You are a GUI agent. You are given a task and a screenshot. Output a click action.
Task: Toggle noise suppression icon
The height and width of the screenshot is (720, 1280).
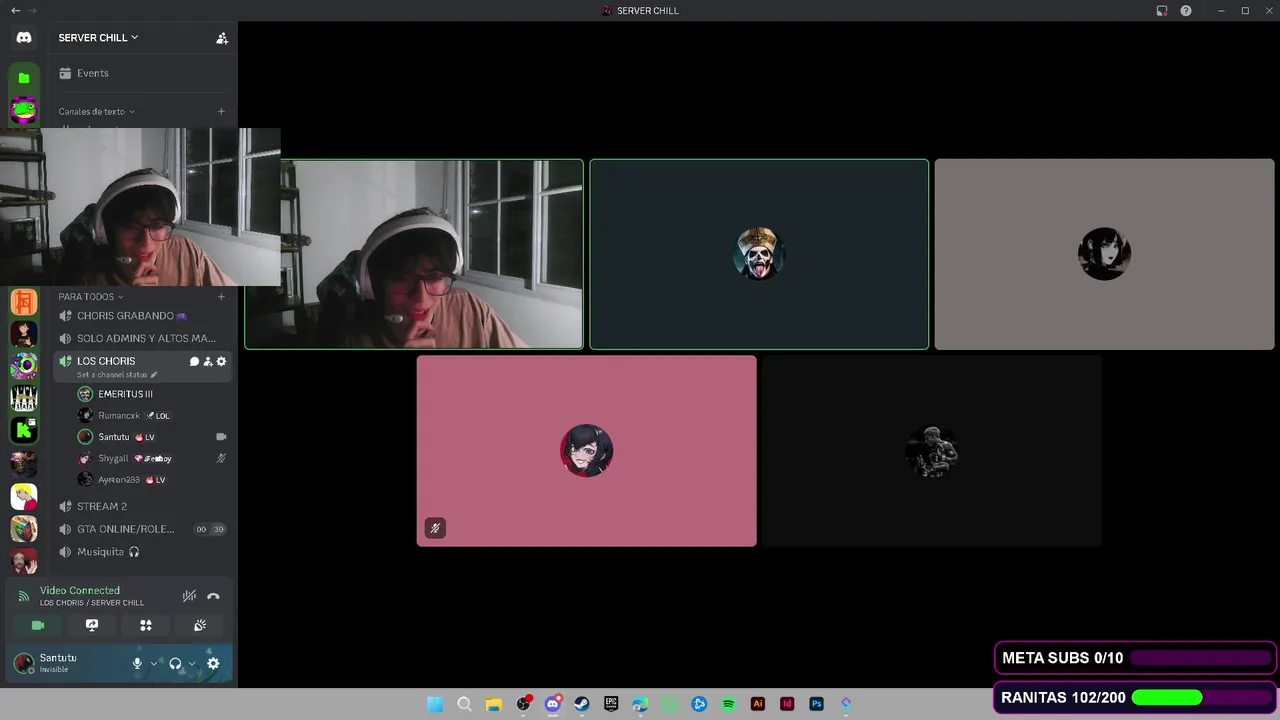pyautogui.click(x=189, y=596)
